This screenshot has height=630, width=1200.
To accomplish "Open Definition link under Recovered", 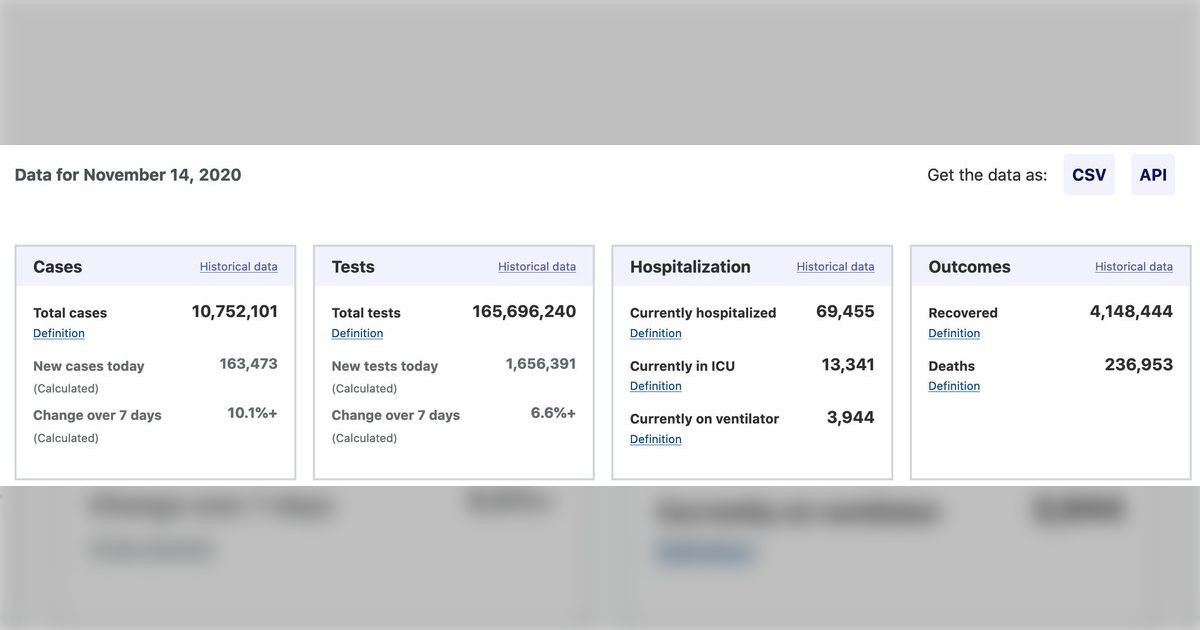I will pos(954,334).
